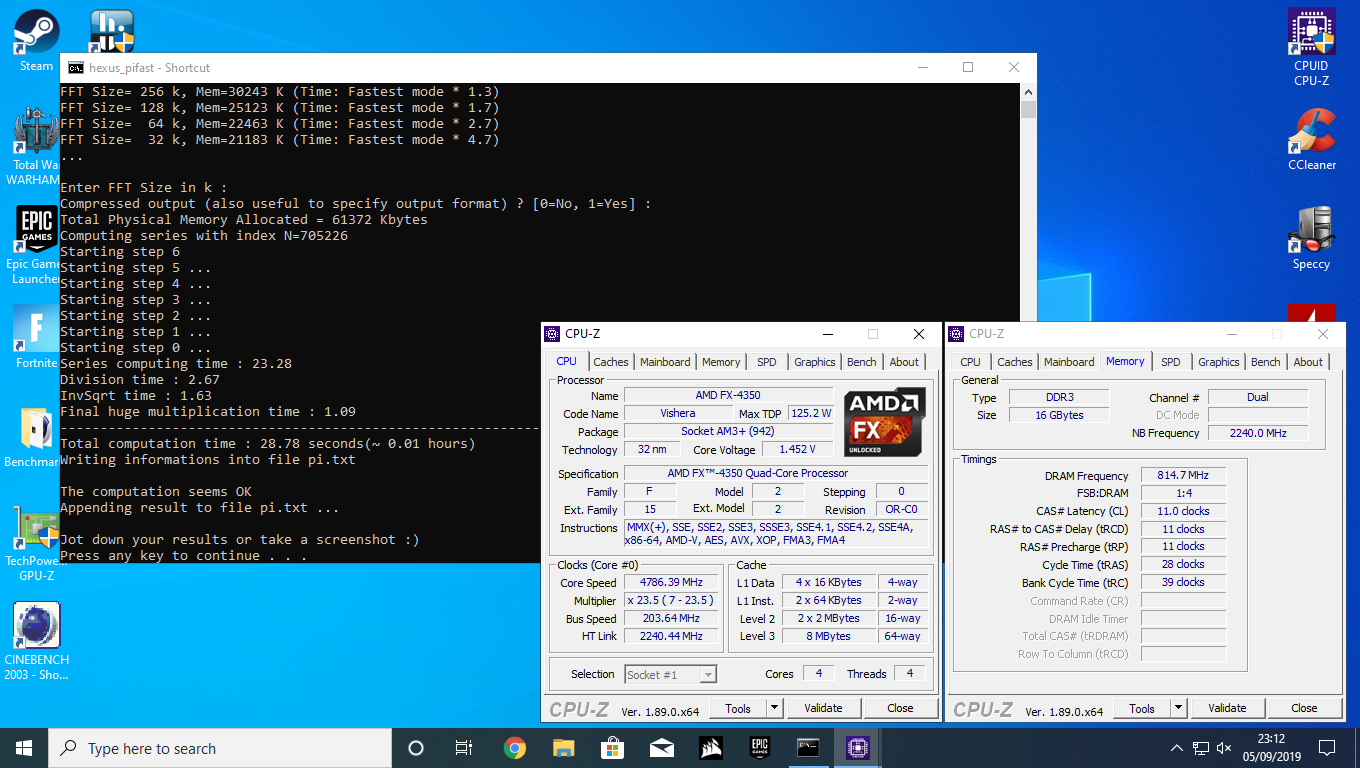The image size is (1360, 768).
Task: Open Cortana from the taskbar
Action: pyautogui.click(x=416, y=748)
